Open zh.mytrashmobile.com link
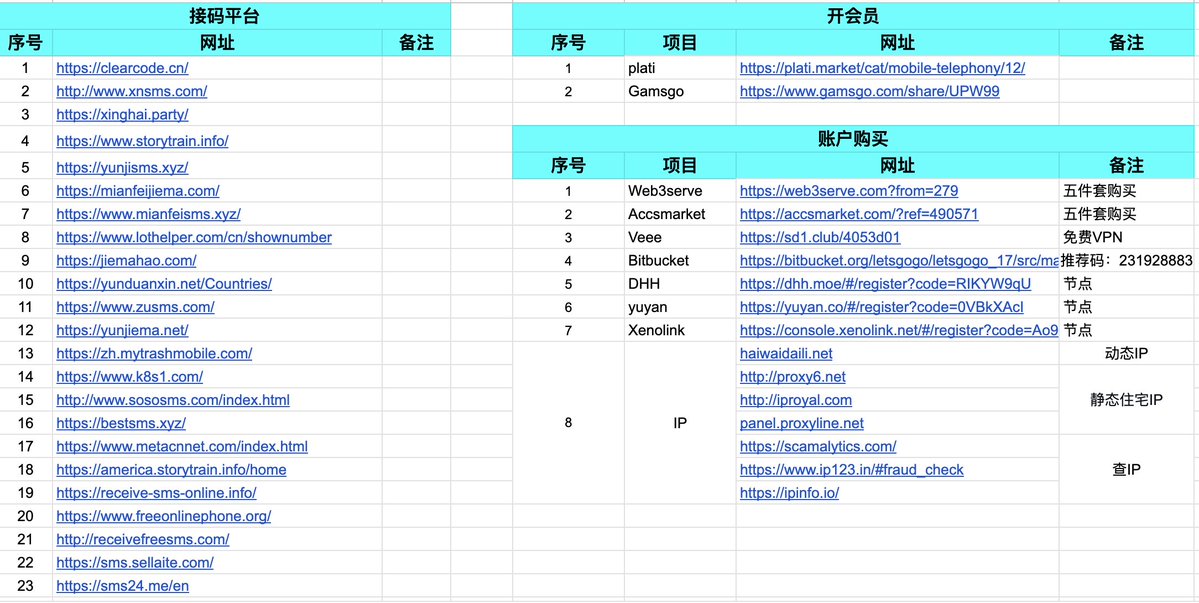This screenshot has height=603, width=1199. point(154,353)
